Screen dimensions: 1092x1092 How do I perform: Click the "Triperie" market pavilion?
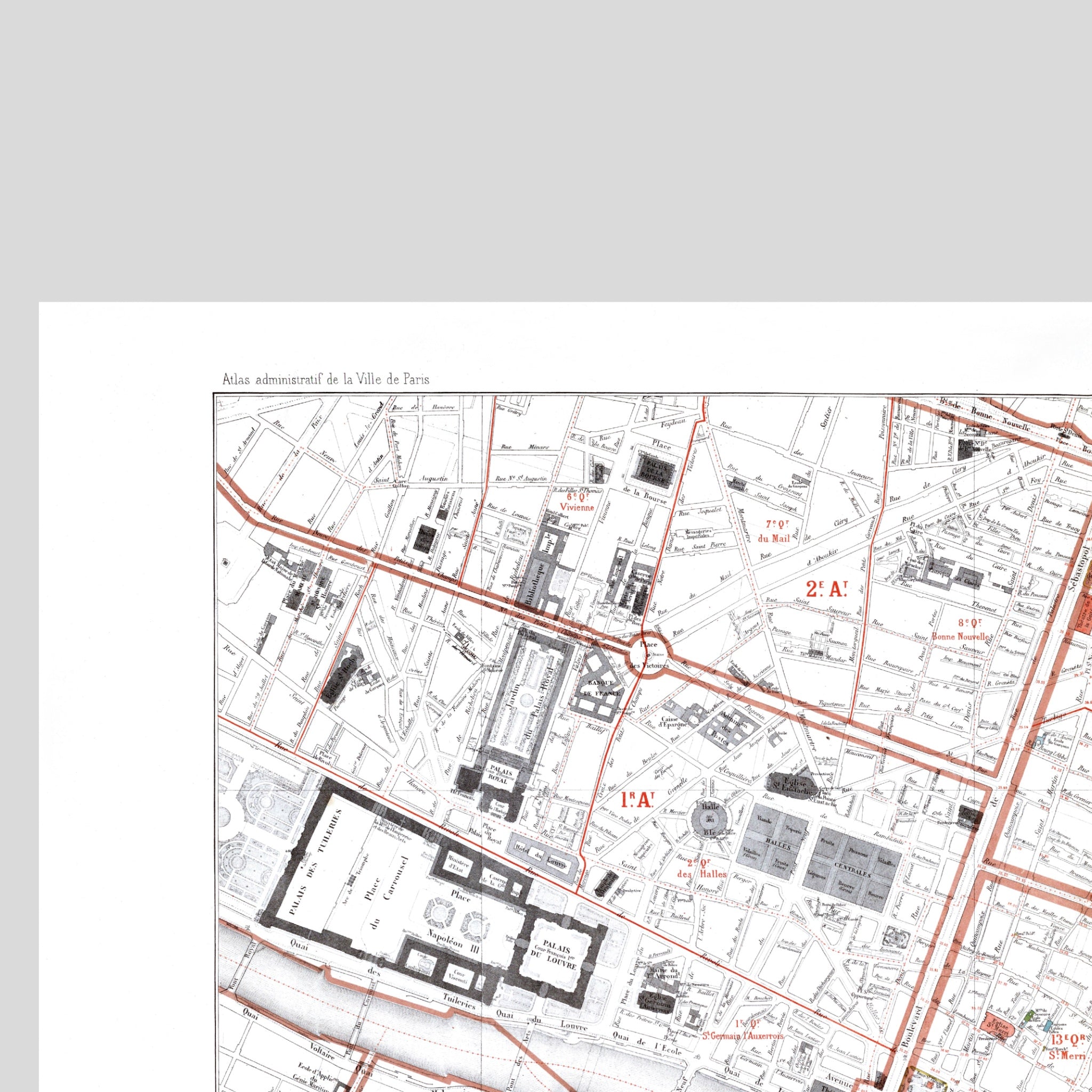click(793, 829)
